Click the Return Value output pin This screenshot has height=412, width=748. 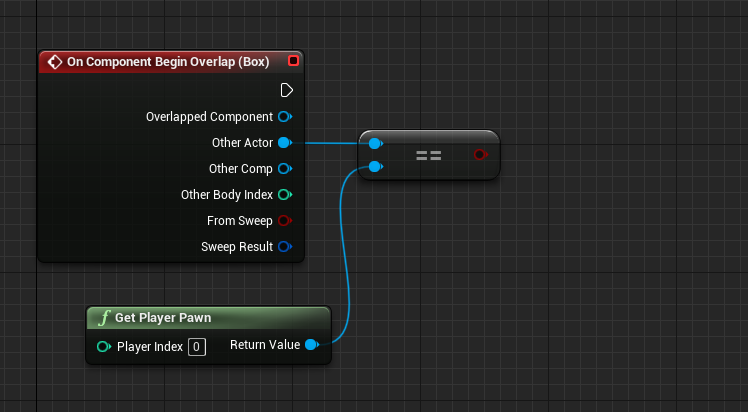point(312,344)
